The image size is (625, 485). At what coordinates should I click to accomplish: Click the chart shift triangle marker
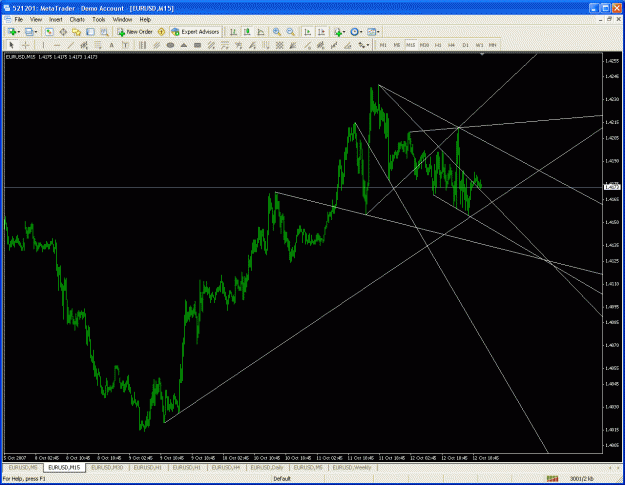point(482,54)
